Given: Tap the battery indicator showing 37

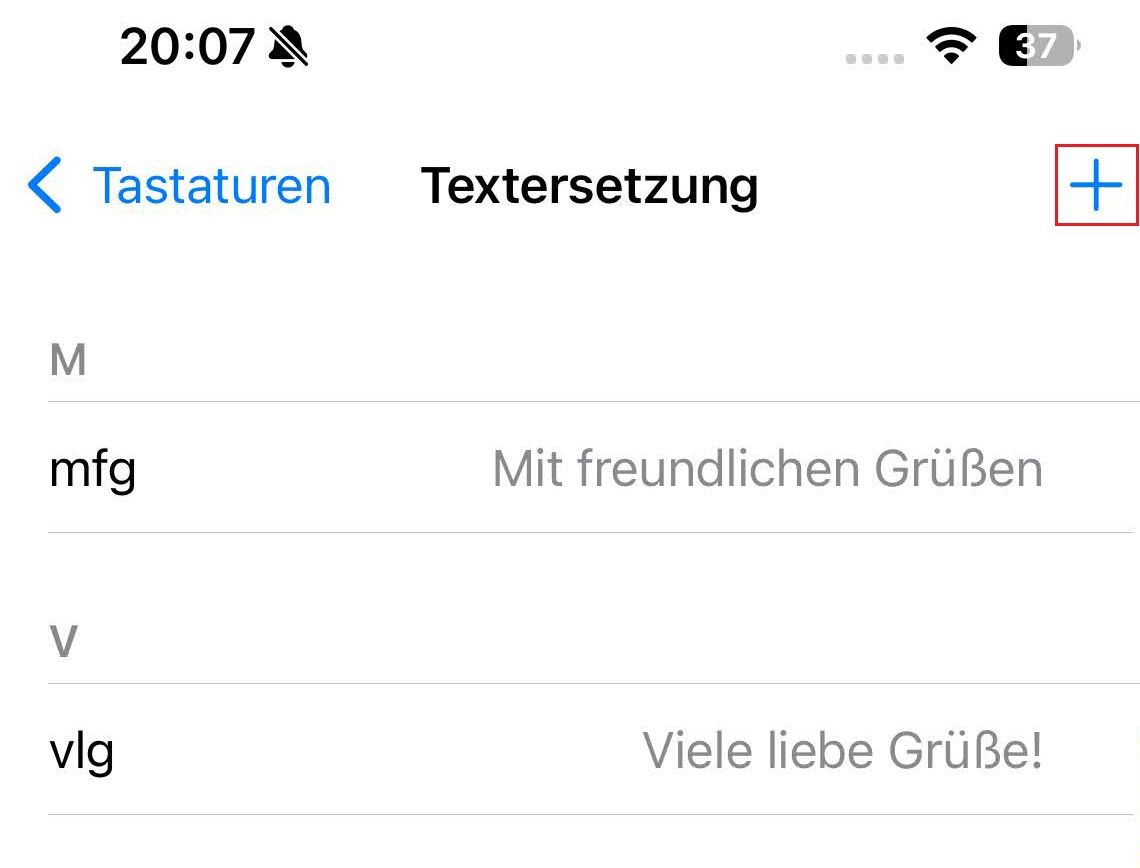Looking at the screenshot, I should click(1036, 45).
